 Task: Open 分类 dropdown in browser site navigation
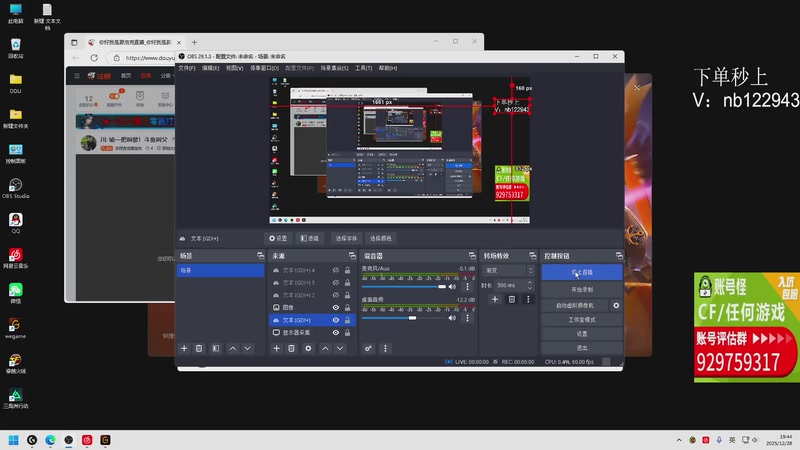pos(166,76)
